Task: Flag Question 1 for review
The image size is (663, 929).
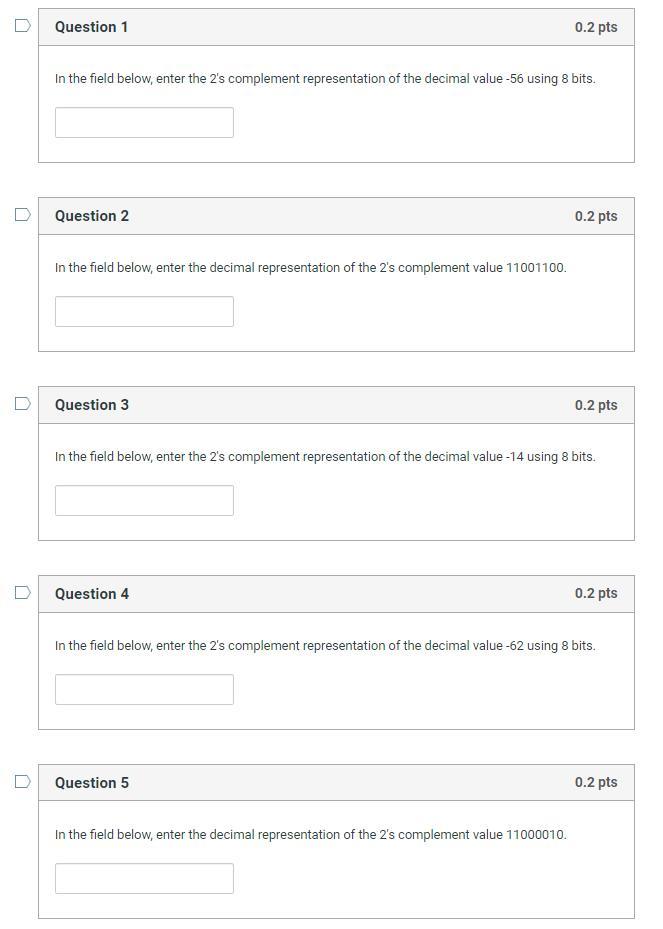Action: point(22,27)
